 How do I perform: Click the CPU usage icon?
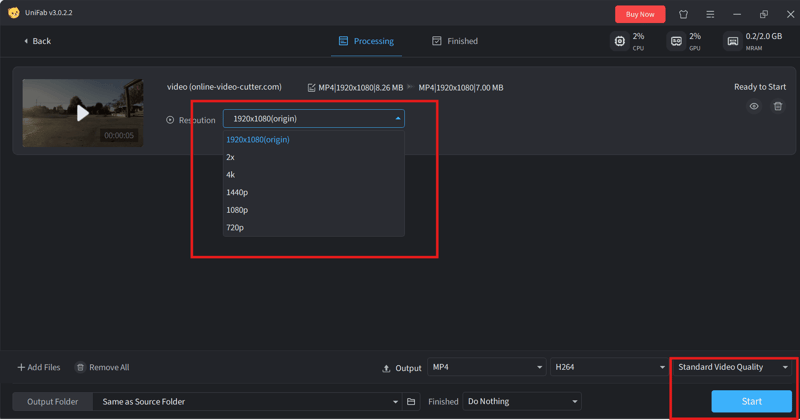point(620,41)
